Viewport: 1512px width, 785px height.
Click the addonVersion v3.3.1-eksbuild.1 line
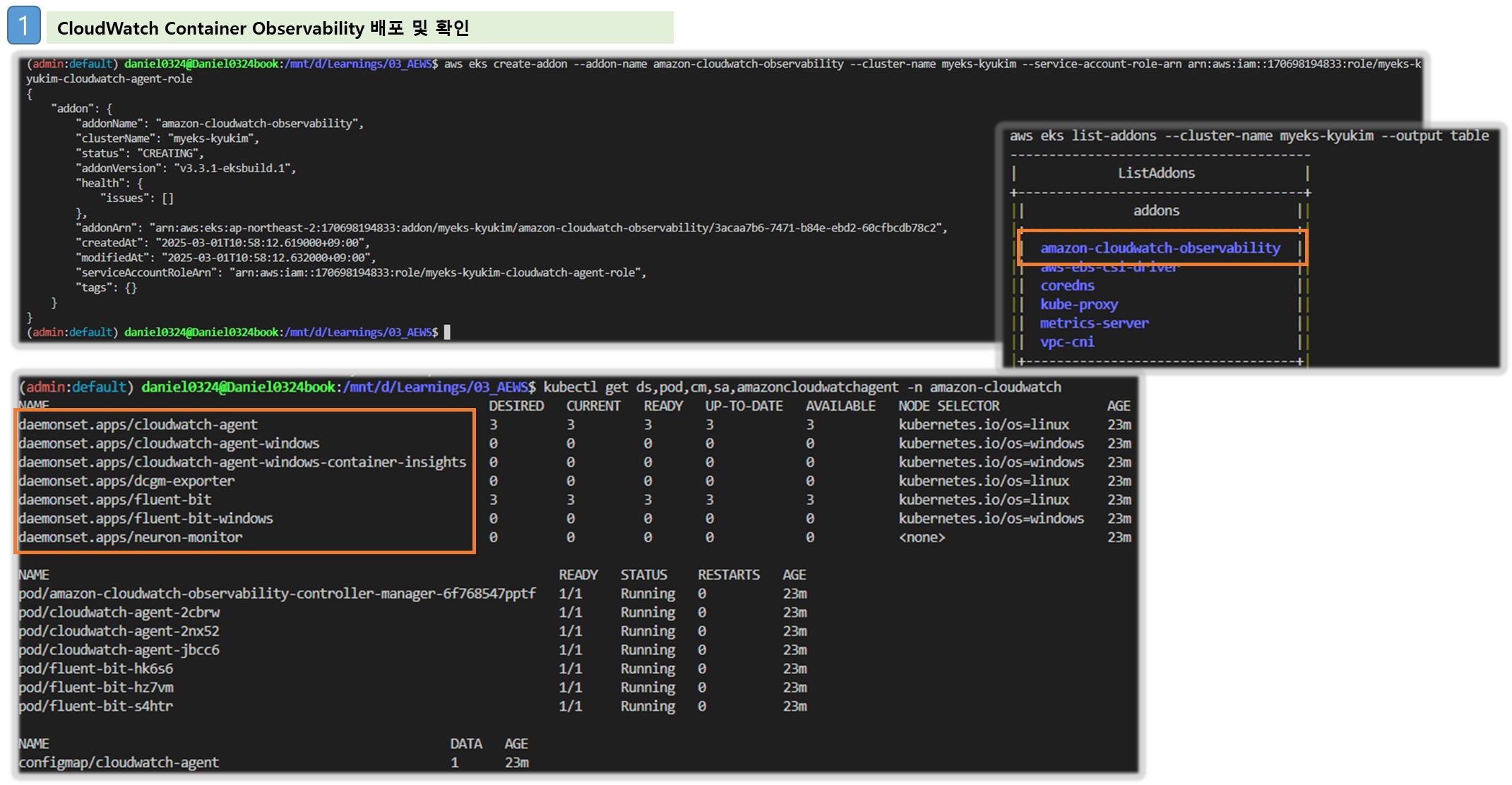pos(186,168)
